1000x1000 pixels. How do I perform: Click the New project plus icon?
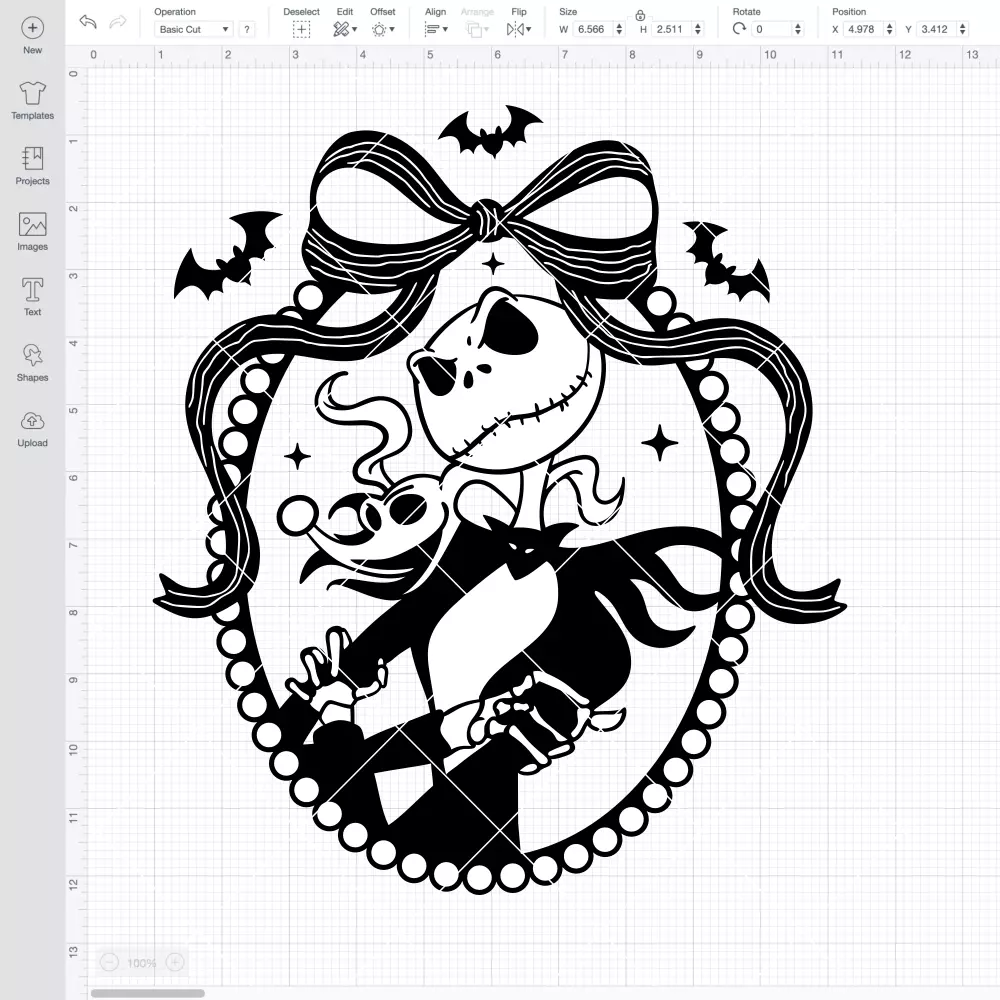click(33, 28)
